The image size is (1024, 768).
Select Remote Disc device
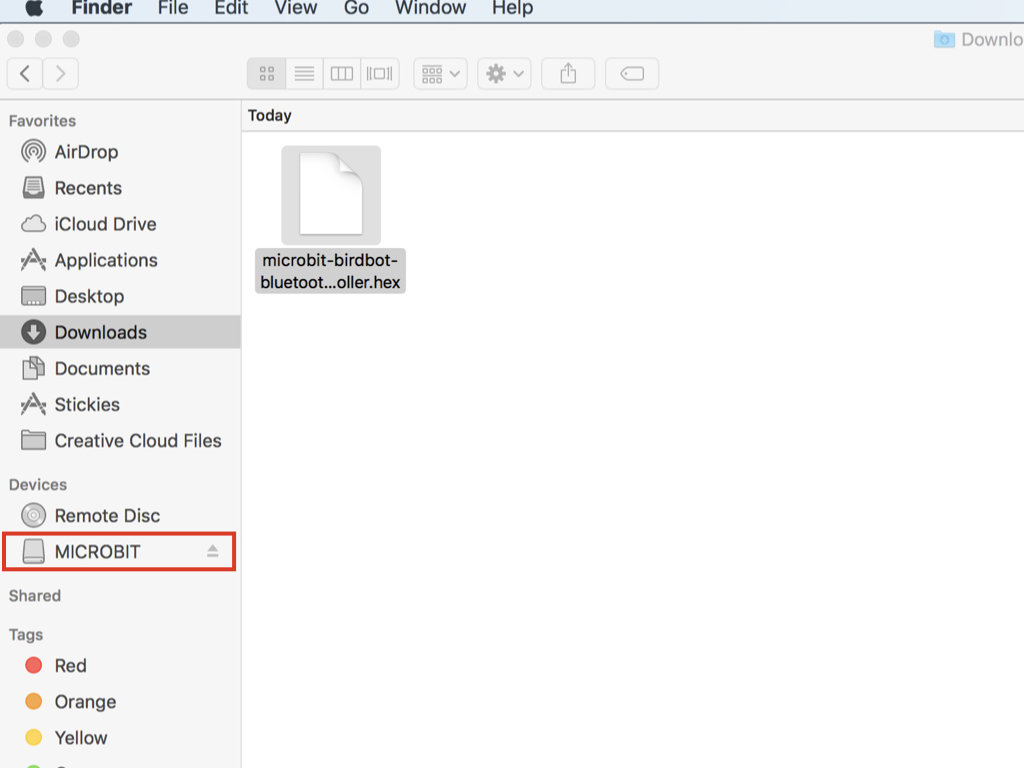click(x=121, y=515)
